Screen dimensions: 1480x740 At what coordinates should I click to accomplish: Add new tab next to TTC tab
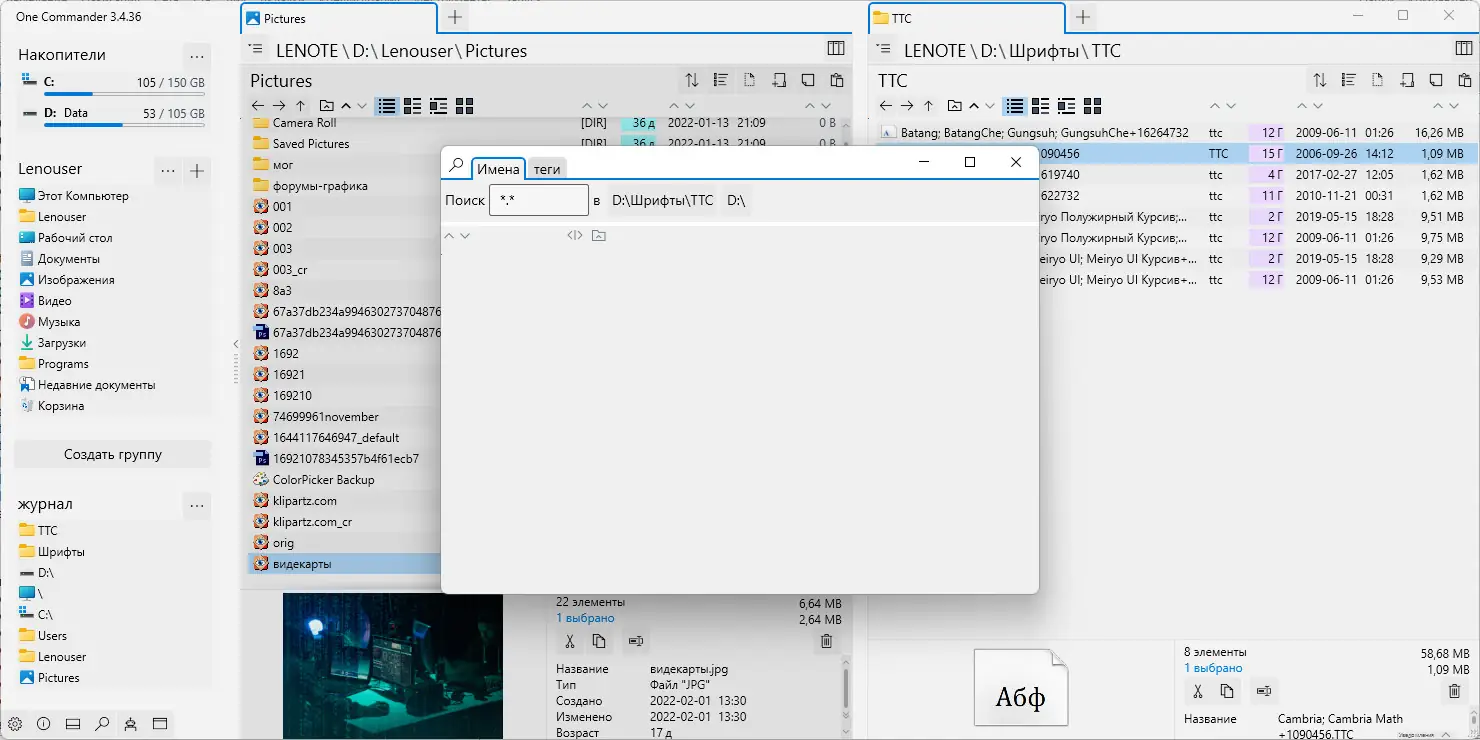tap(1083, 18)
